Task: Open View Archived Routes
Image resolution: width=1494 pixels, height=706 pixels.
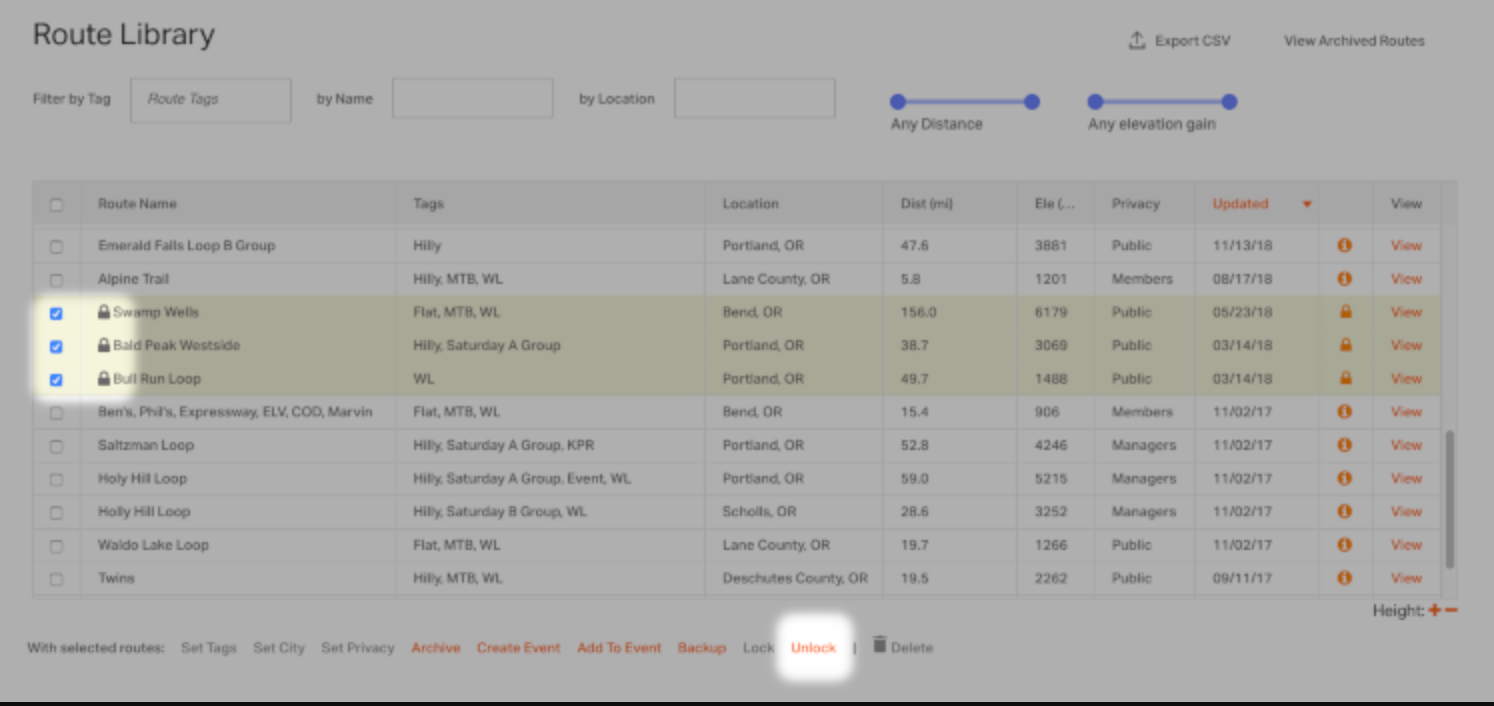Action: 1354,41
